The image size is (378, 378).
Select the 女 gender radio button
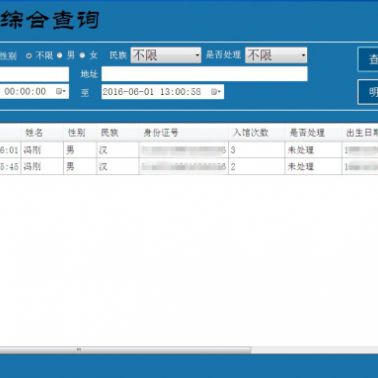tap(82, 55)
